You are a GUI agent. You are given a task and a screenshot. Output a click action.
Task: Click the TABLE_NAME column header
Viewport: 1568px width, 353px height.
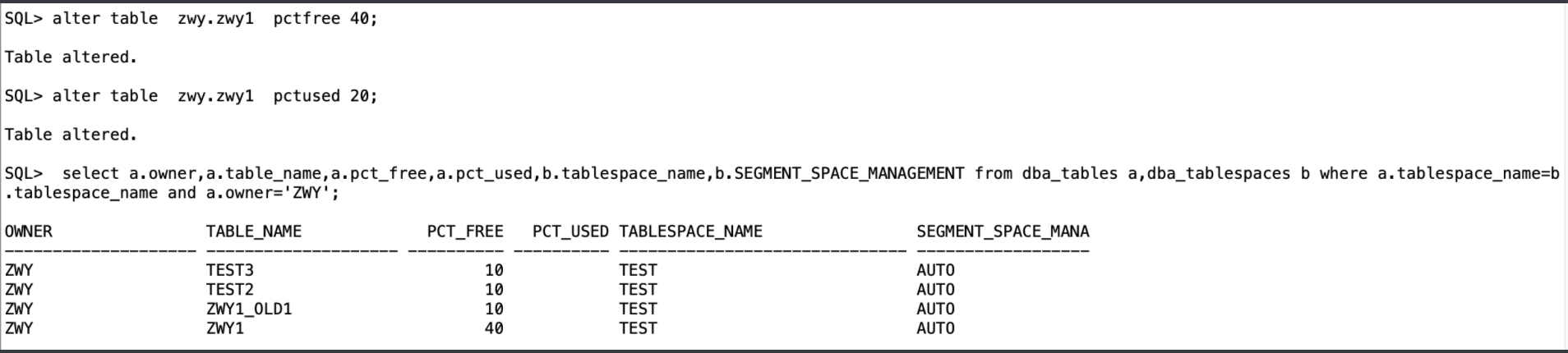(254, 232)
